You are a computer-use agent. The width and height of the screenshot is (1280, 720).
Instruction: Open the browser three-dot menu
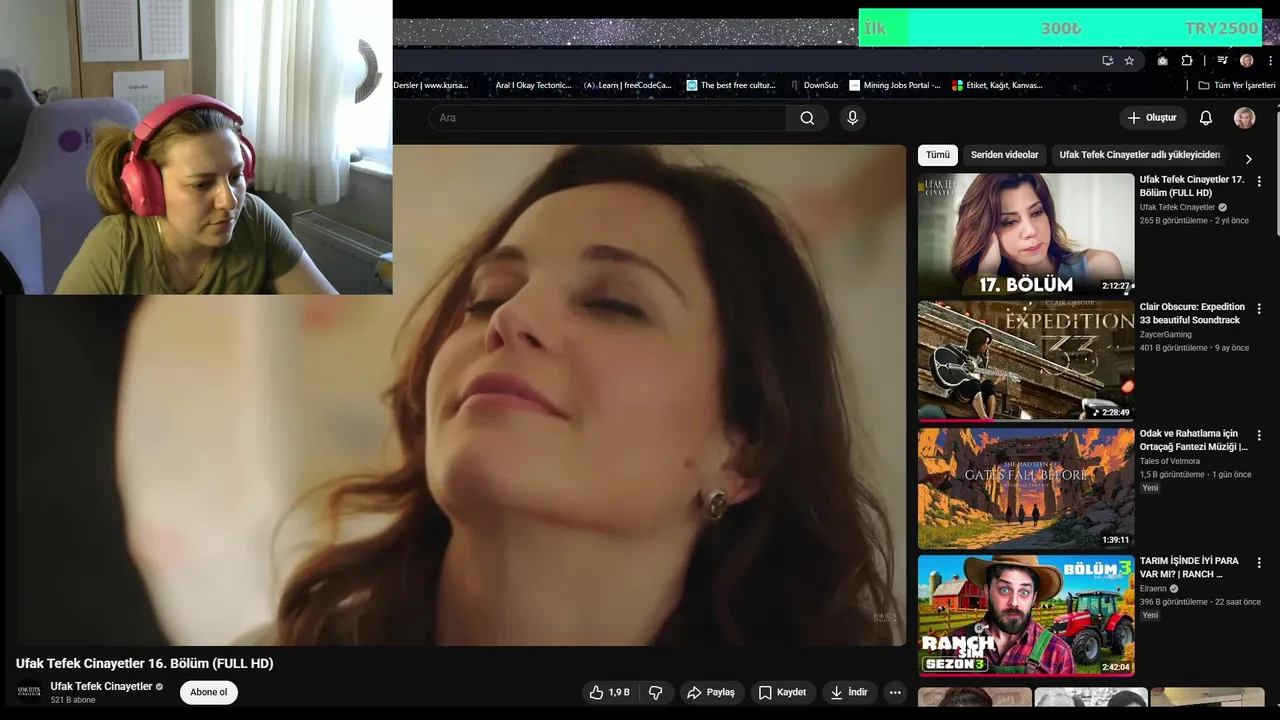pyautogui.click(x=1270, y=60)
